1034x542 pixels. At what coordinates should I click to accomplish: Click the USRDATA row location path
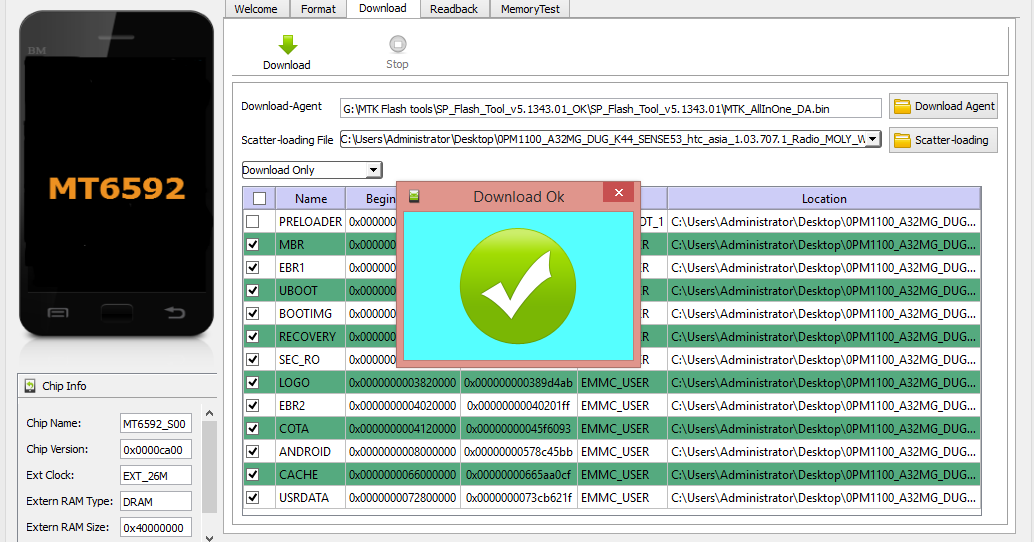coord(824,497)
